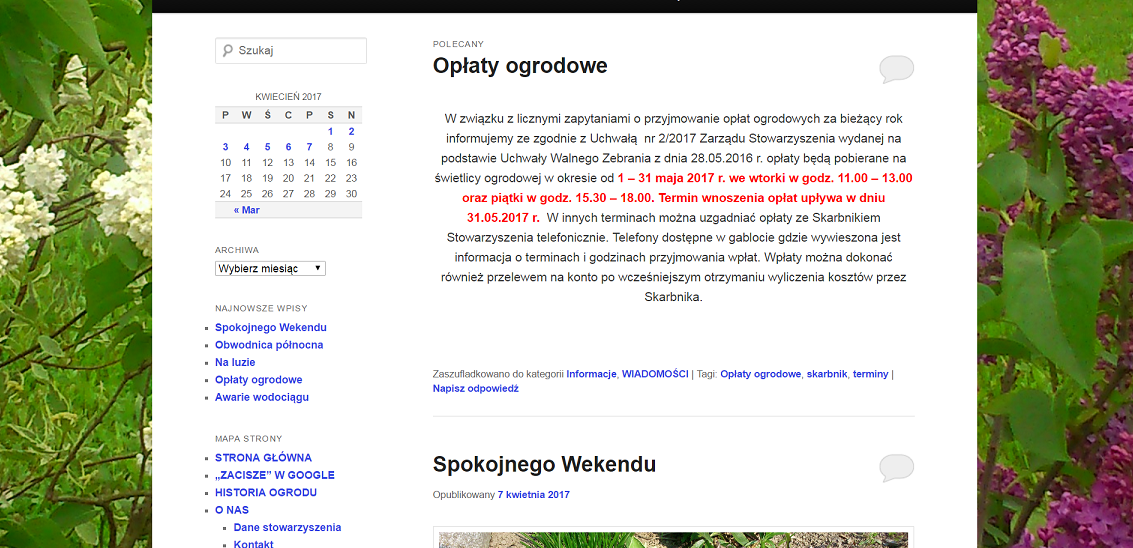Click the 7 kwietnia 2017 date link
This screenshot has width=1133, height=548.
pos(533,495)
